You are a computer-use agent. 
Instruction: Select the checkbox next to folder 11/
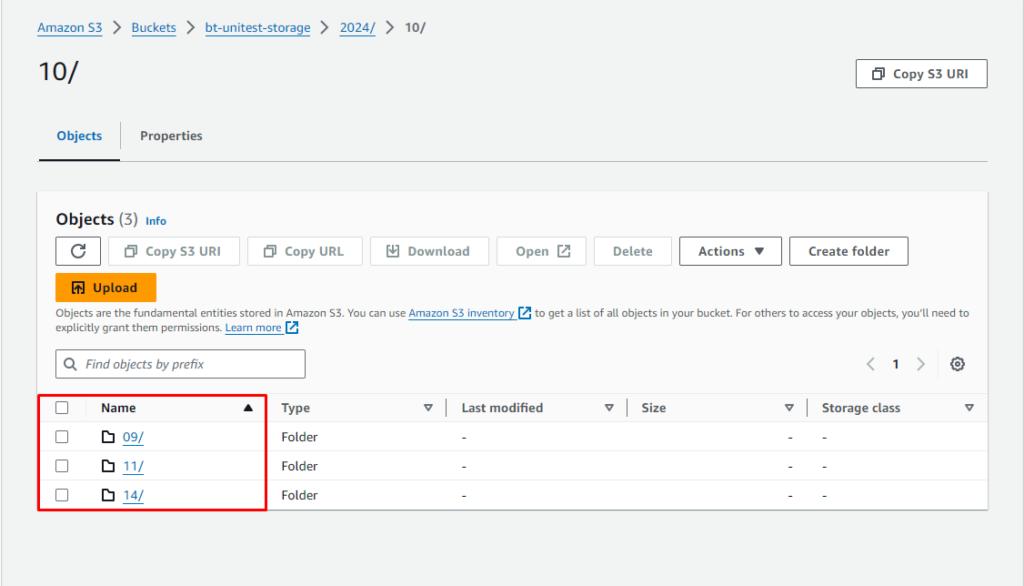tap(62, 466)
